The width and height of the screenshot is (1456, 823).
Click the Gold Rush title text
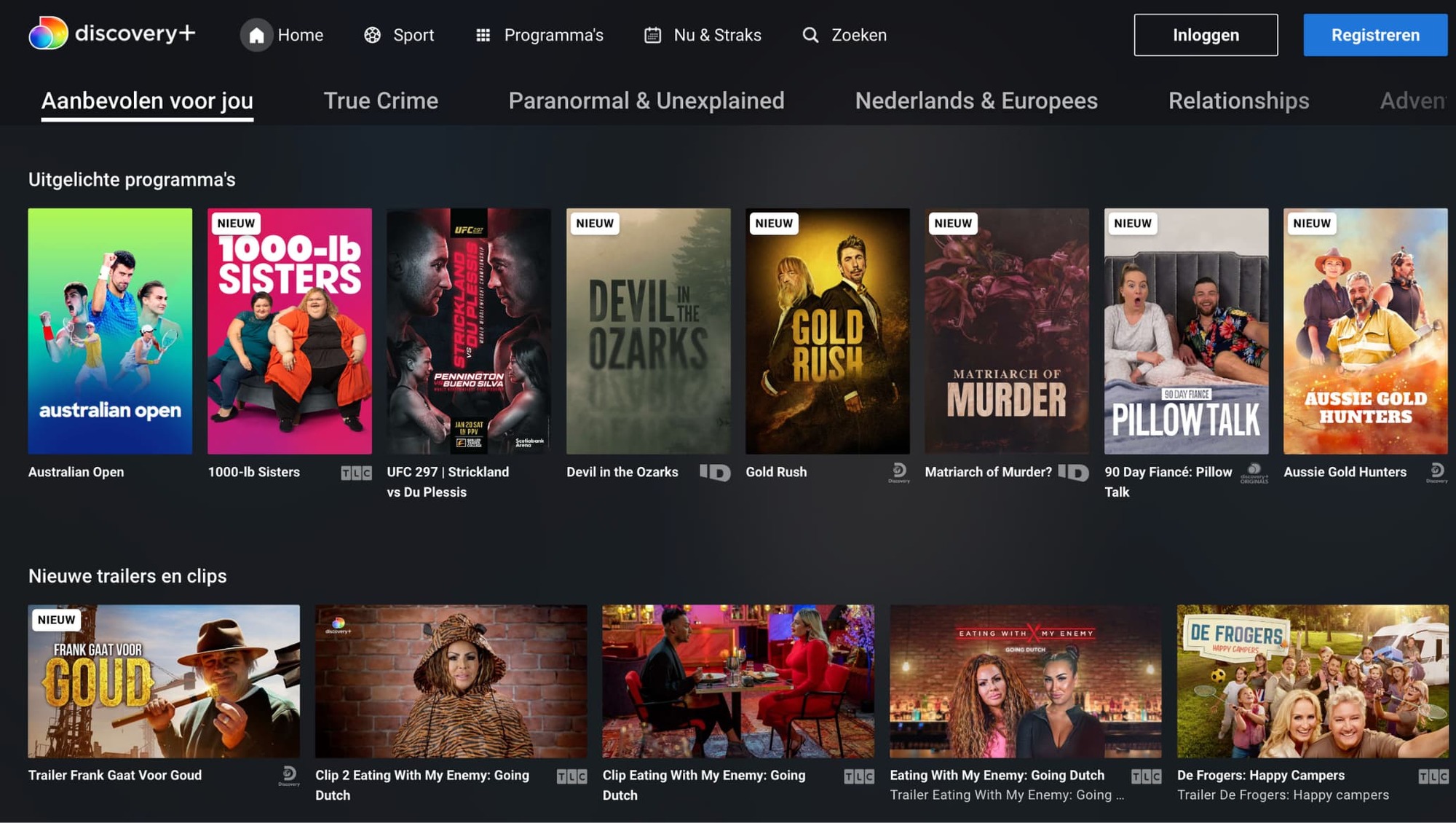coord(776,472)
